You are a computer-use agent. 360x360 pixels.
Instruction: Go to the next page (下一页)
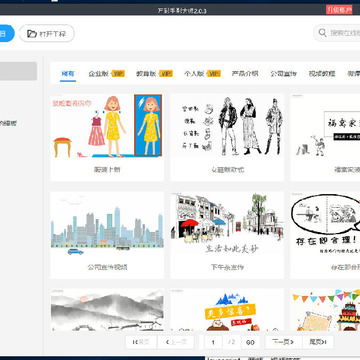click(283, 342)
